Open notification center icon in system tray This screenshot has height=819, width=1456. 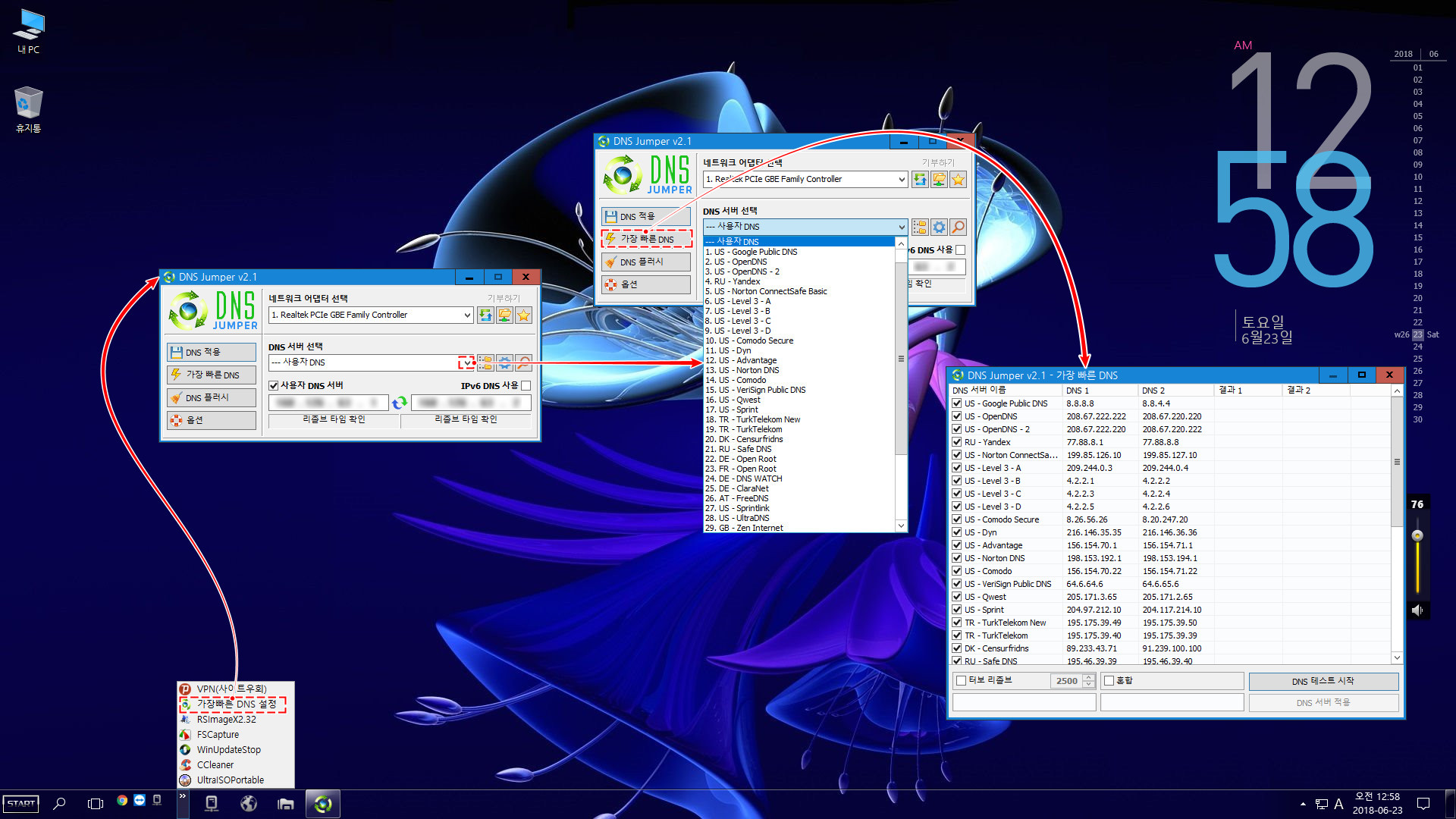[x=1423, y=804]
